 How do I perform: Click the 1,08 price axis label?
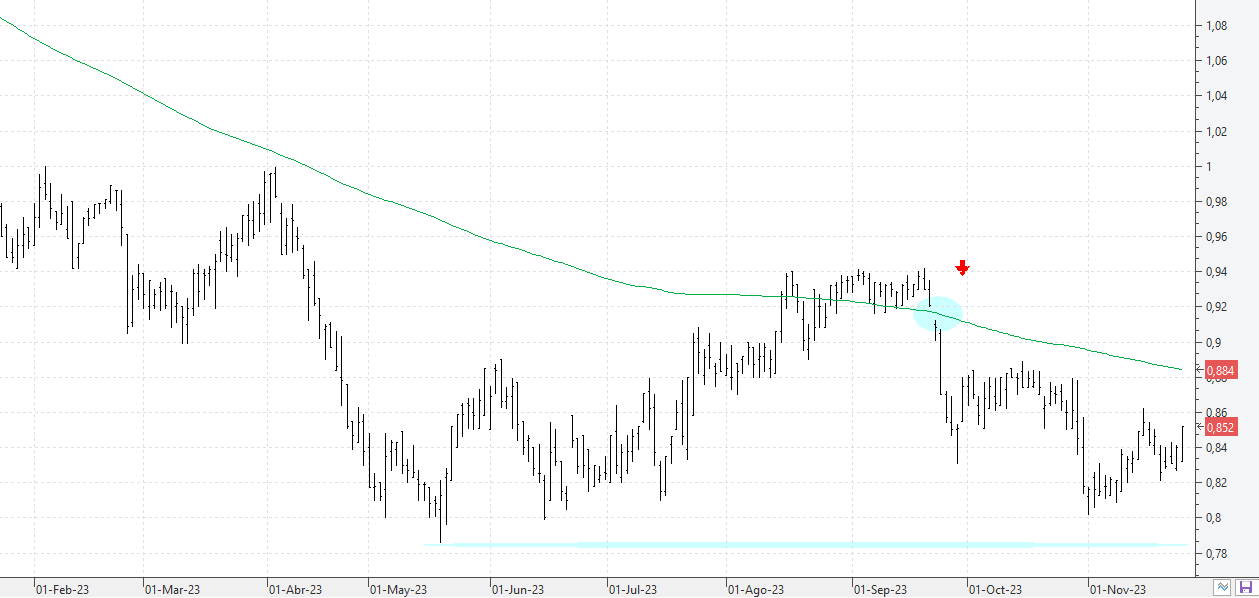coord(1217,26)
